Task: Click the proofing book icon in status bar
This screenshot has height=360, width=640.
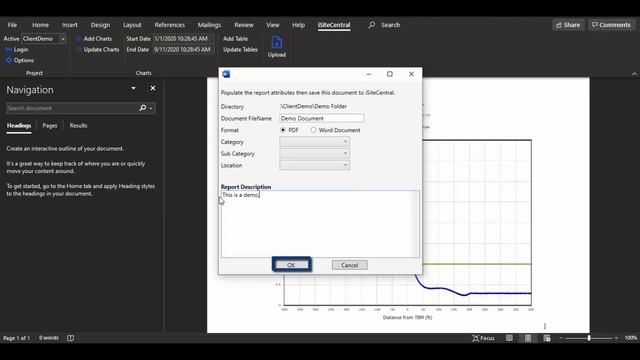Action: coord(71,338)
